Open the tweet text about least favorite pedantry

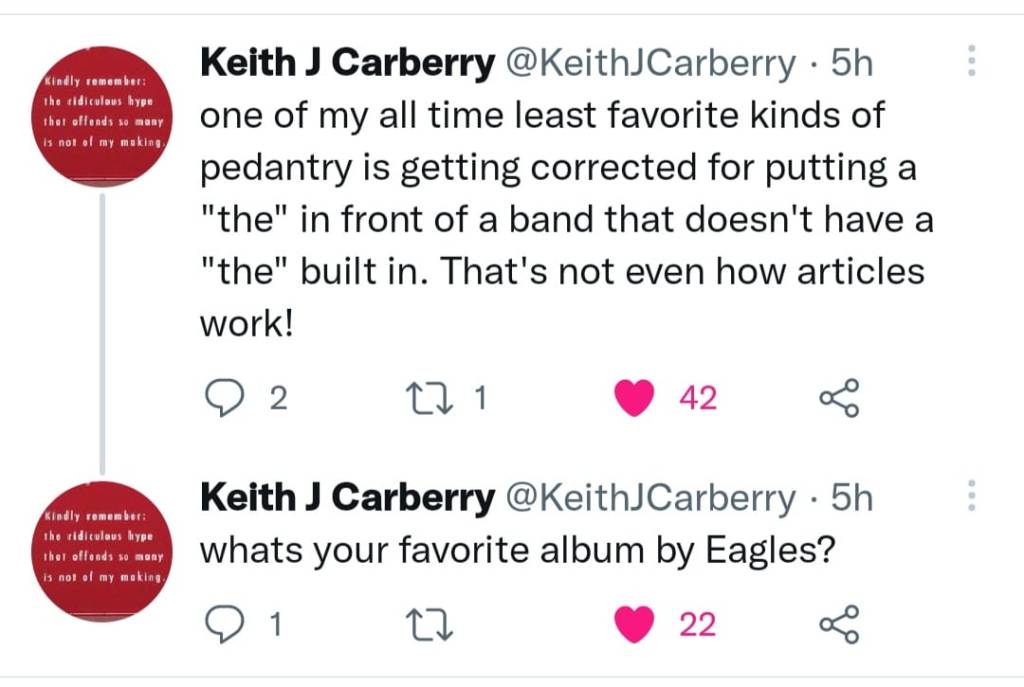[560, 220]
